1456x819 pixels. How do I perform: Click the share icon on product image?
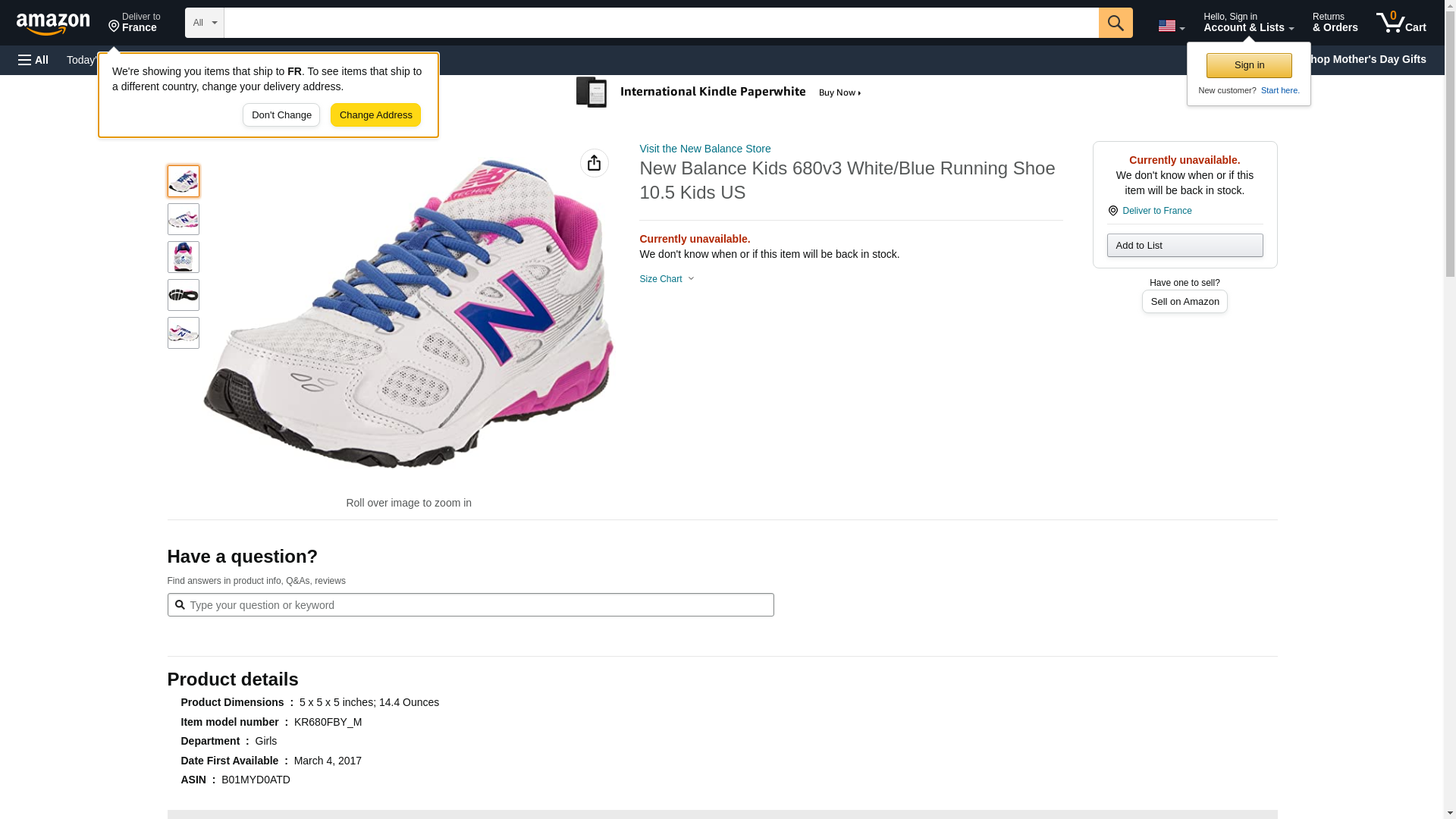click(x=594, y=163)
